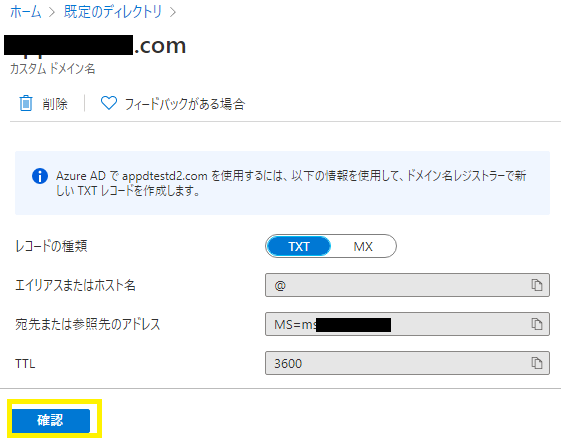Click the 宛先または参照先のアドレス label

click(88, 324)
